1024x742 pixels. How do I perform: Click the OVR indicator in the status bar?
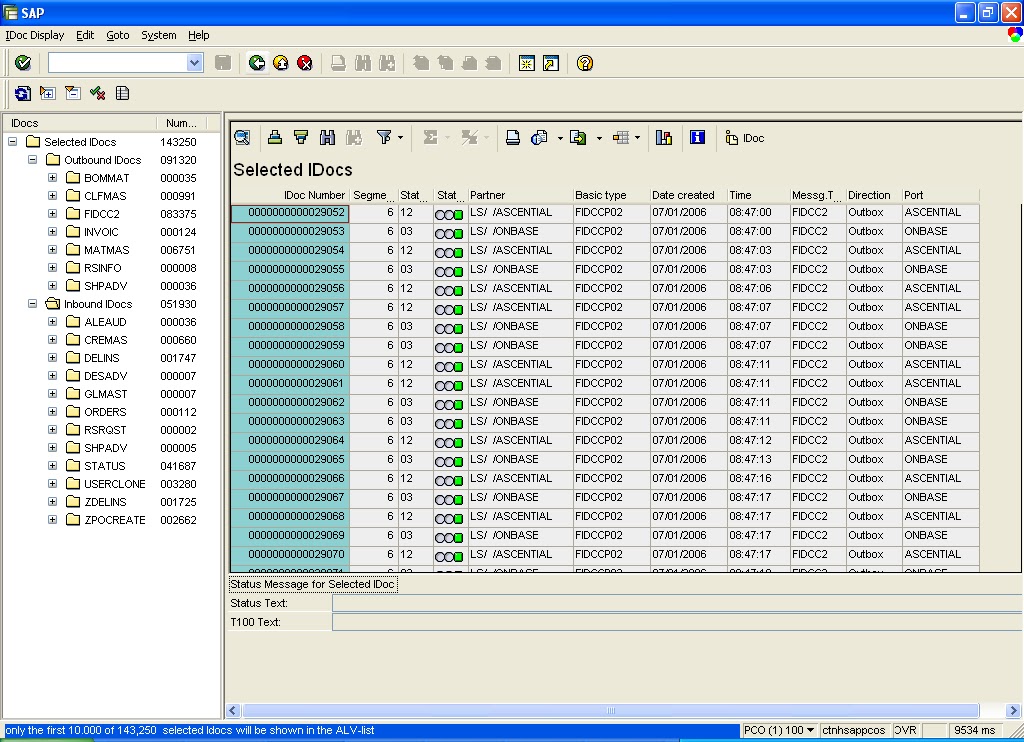point(905,730)
